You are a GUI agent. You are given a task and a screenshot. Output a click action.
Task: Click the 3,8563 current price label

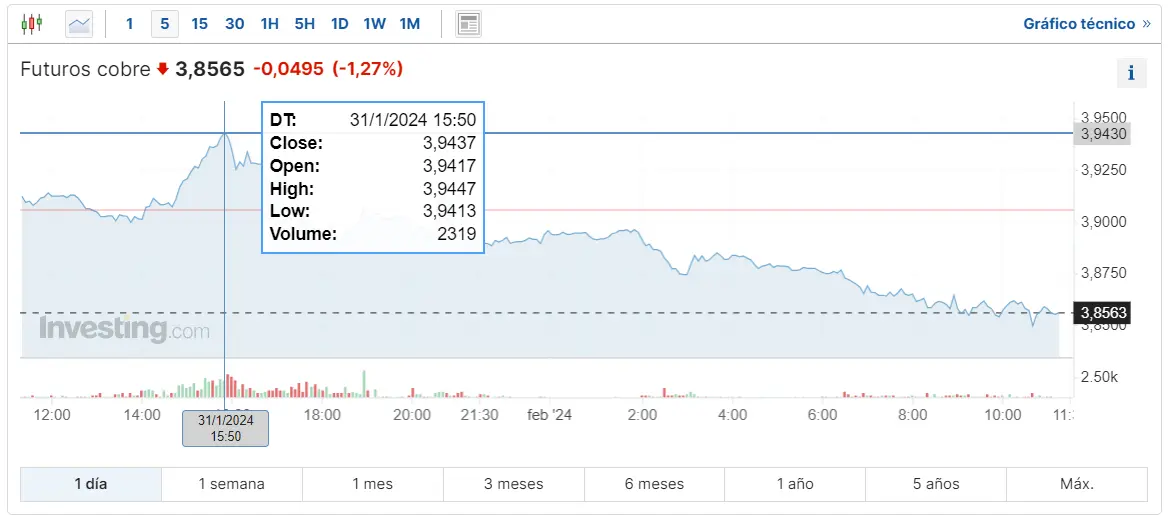pyautogui.click(x=1104, y=313)
